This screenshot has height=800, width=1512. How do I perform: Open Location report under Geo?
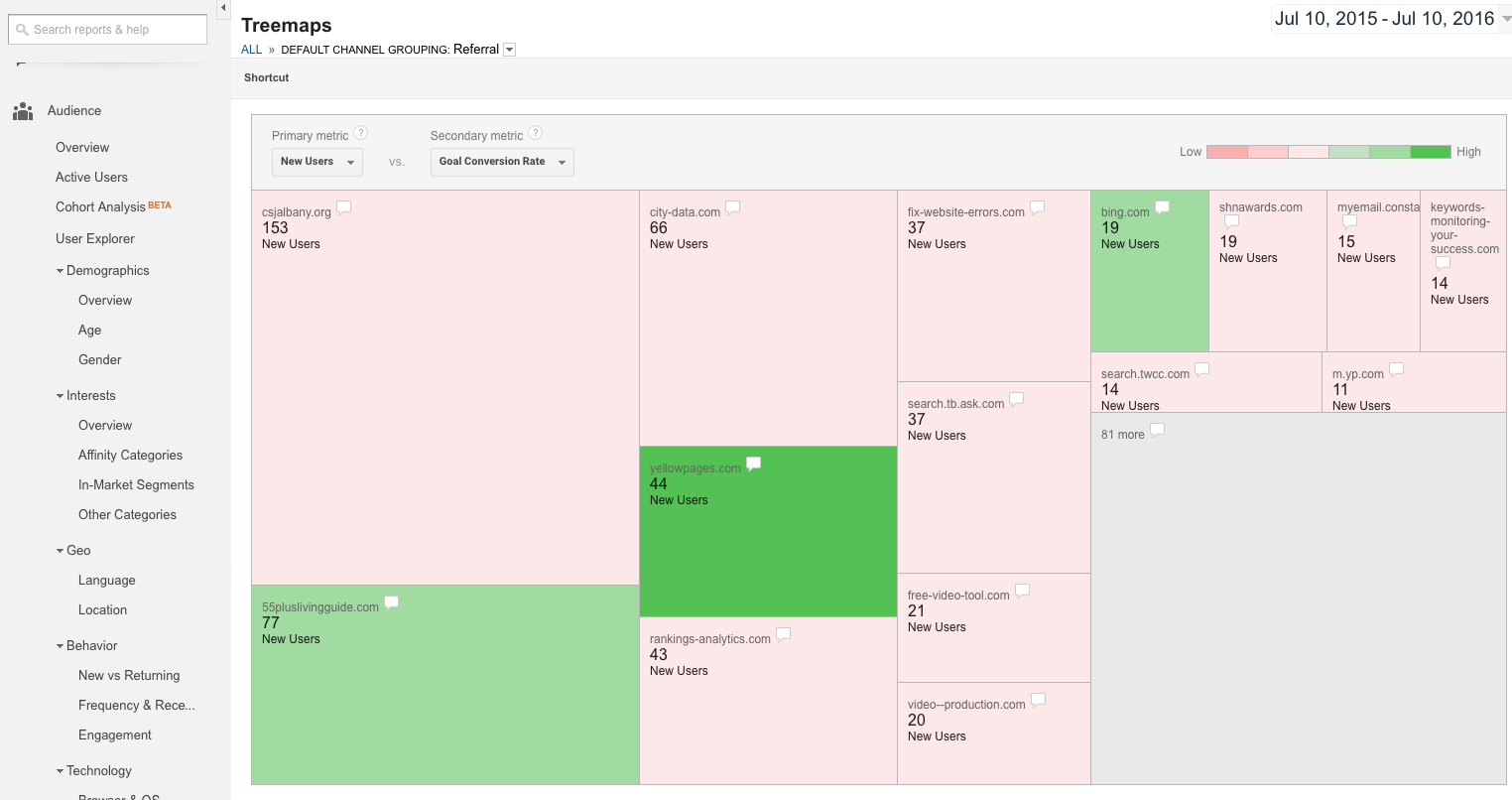tap(102, 609)
